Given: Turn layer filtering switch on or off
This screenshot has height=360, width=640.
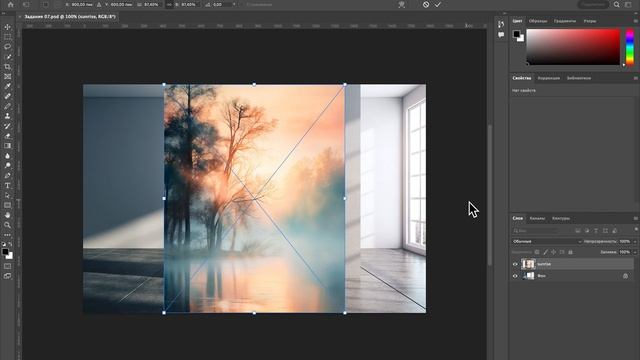Looking at the screenshot, I should (636, 230).
